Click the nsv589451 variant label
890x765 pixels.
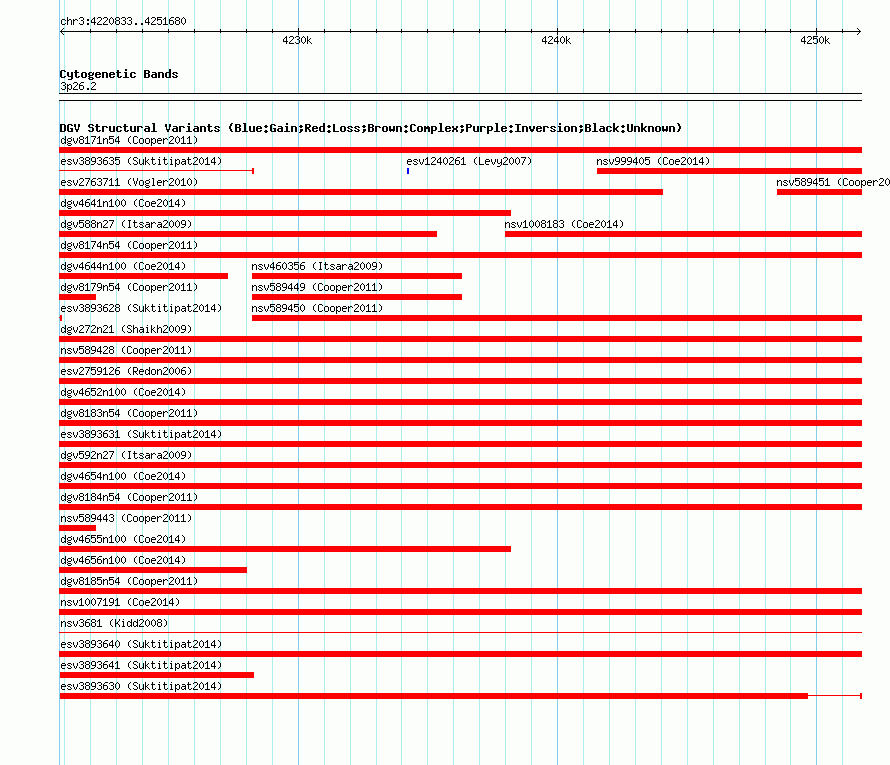point(833,182)
